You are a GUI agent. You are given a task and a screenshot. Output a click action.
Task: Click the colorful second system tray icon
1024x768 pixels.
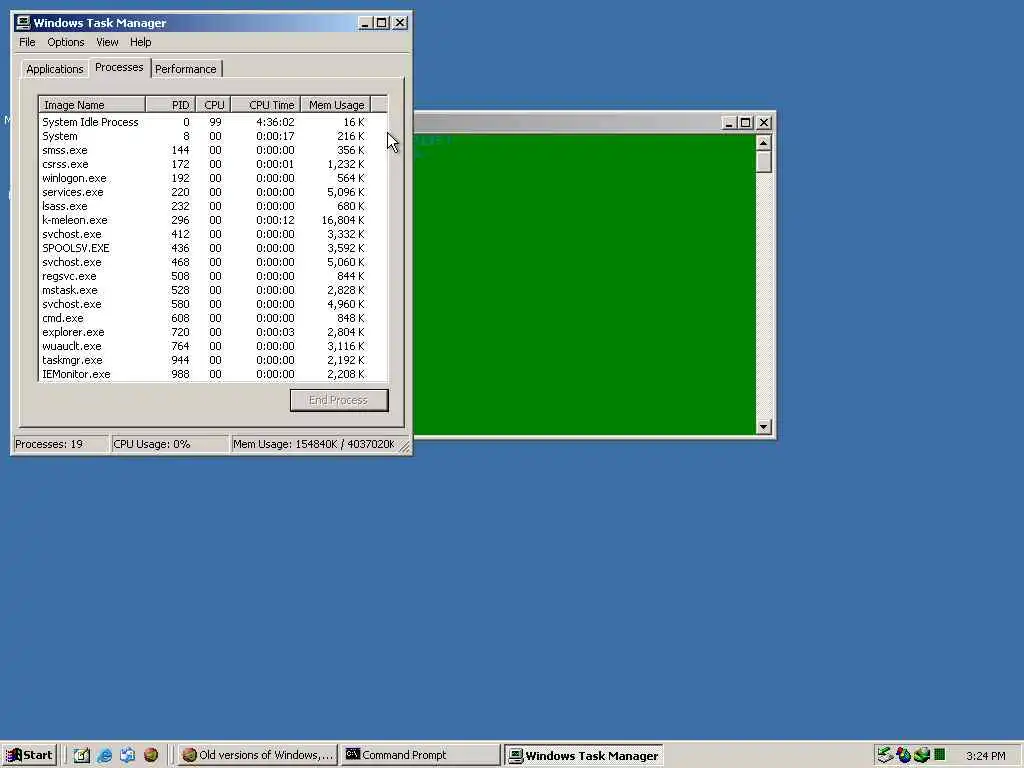(903, 755)
